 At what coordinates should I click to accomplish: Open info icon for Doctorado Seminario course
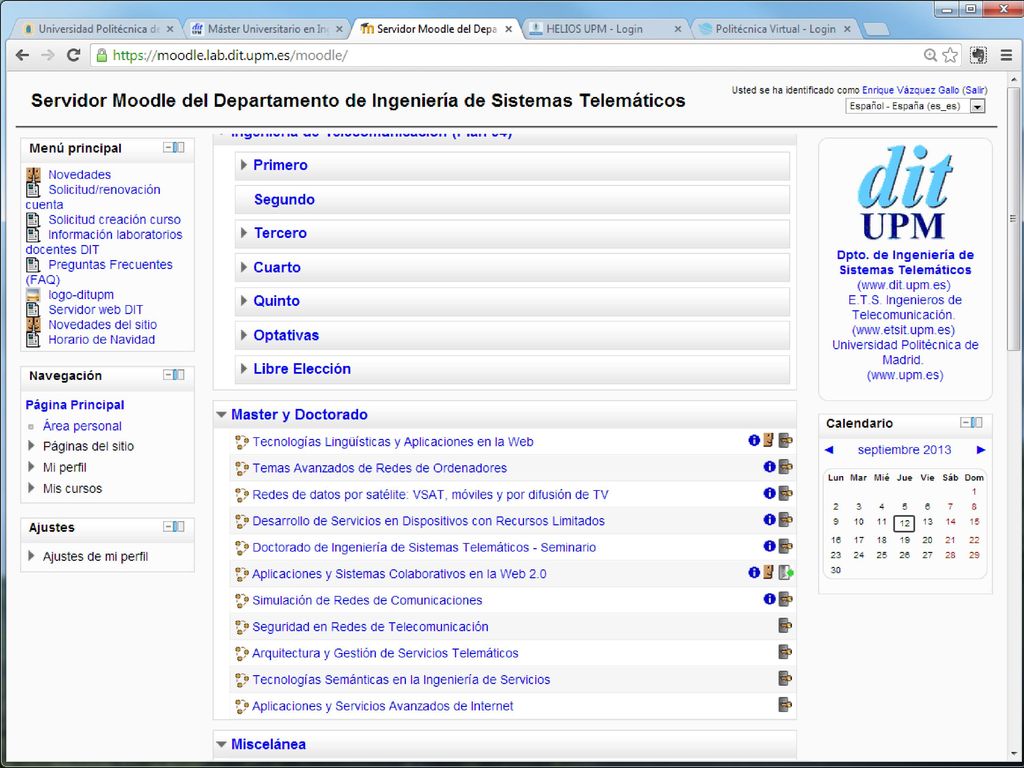pos(769,546)
